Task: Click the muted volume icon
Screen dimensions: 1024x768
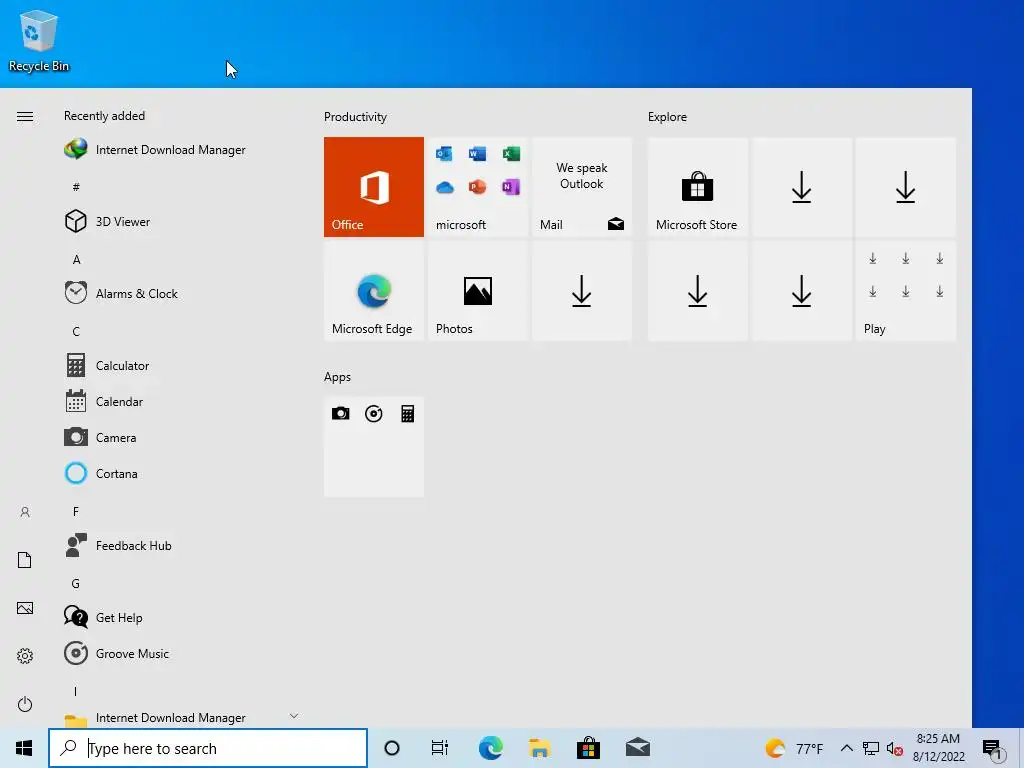Action: (894, 748)
